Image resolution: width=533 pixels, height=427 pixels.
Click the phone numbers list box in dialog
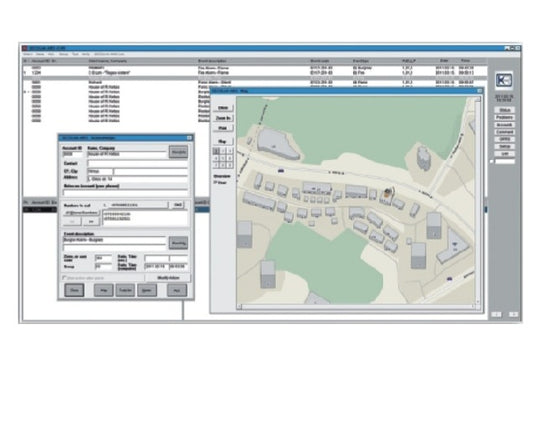coord(145,218)
